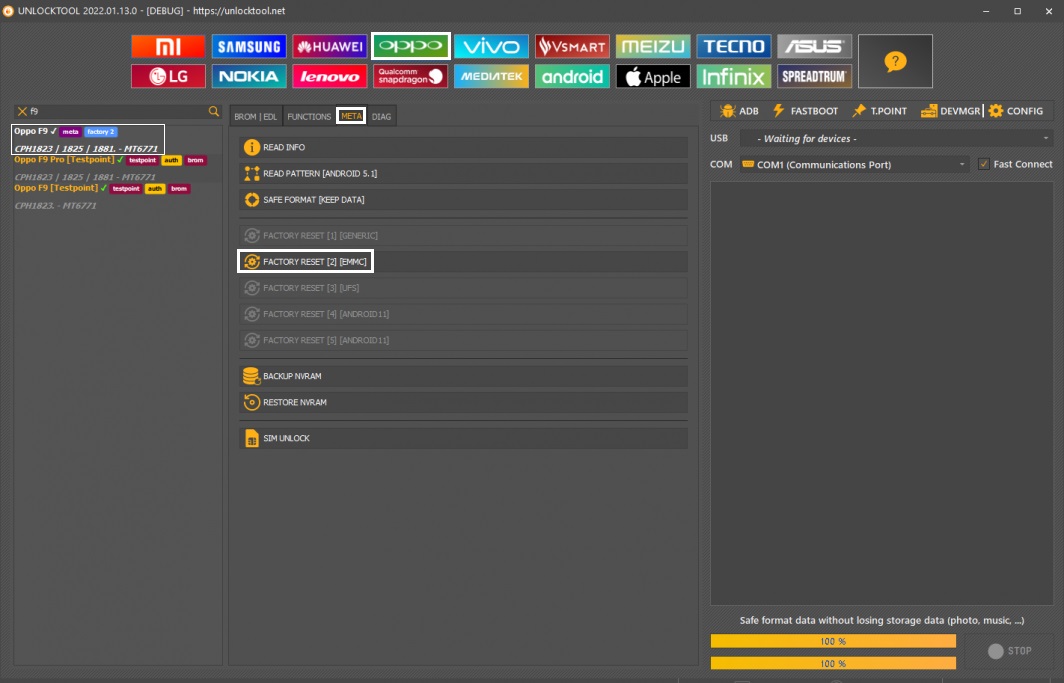Click FACTORY RESET [3] [UFS]
Image resolution: width=1064 pixels, height=683 pixels.
pyautogui.click(x=463, y=288)
